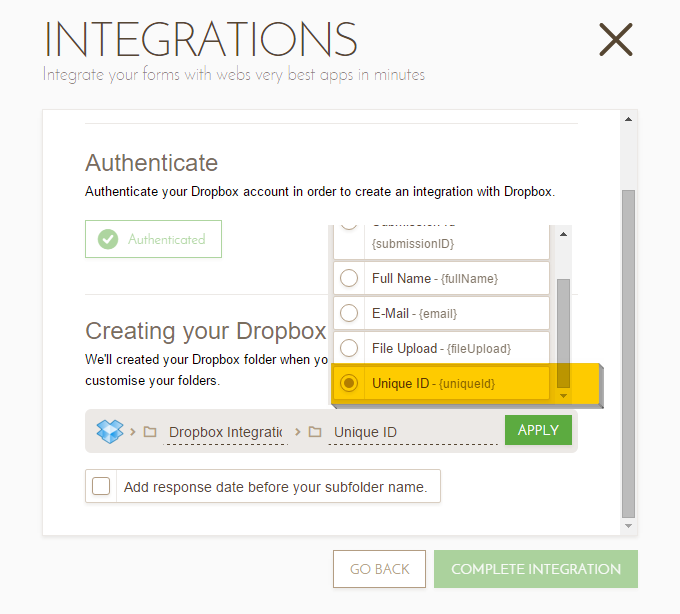Select the Full Name radio option

349,278
